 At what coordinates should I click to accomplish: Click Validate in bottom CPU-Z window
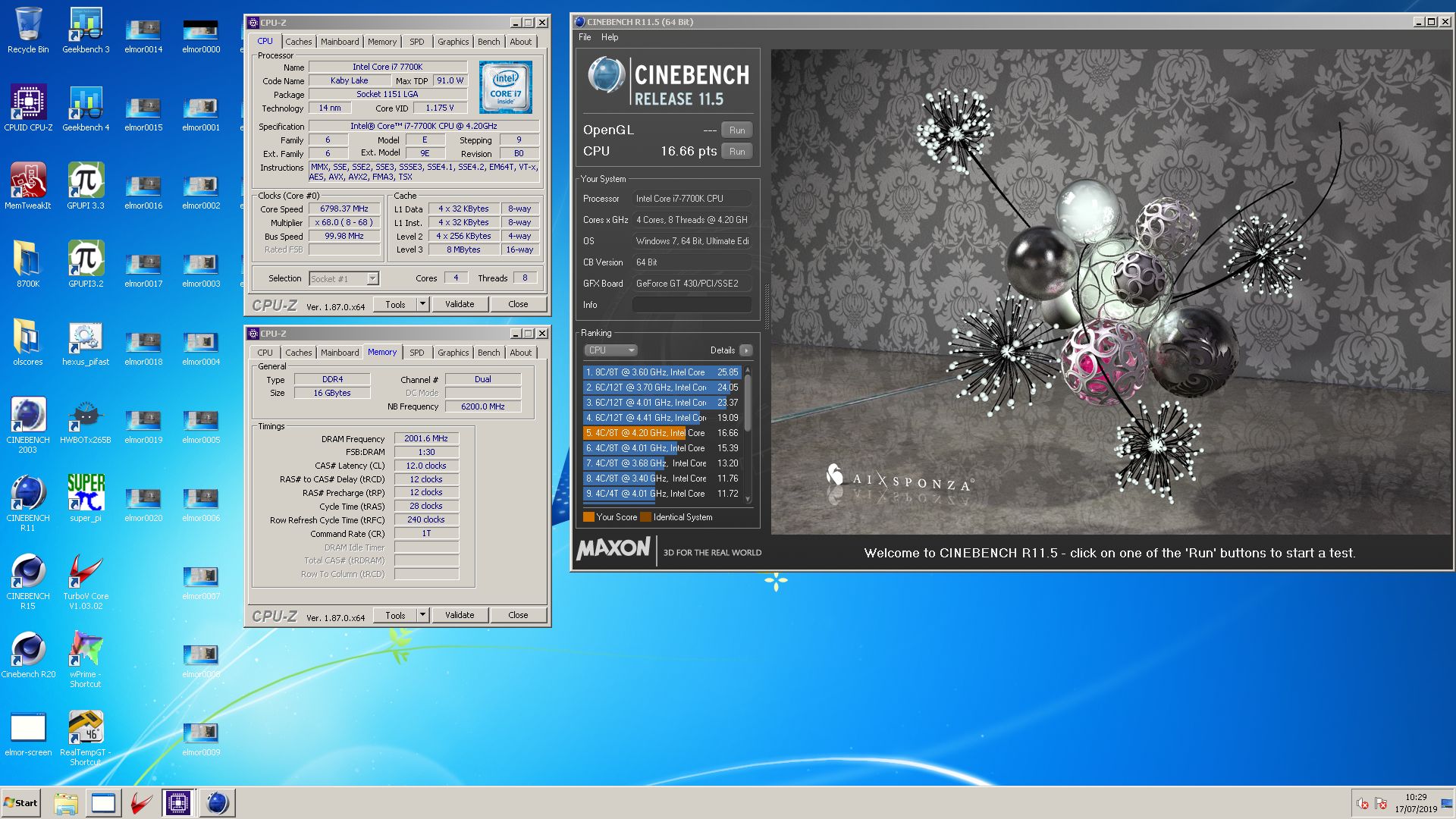pos(460,615)
